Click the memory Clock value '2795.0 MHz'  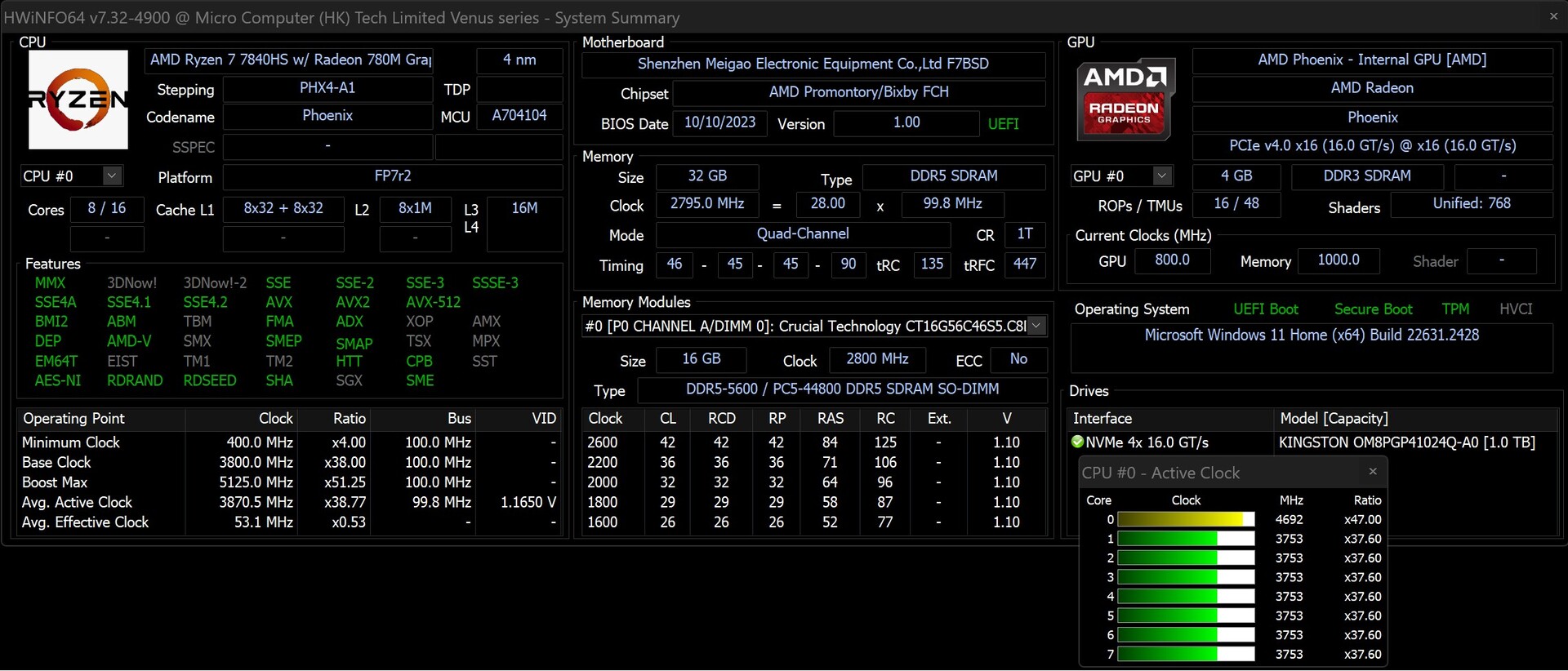(707, 204)
